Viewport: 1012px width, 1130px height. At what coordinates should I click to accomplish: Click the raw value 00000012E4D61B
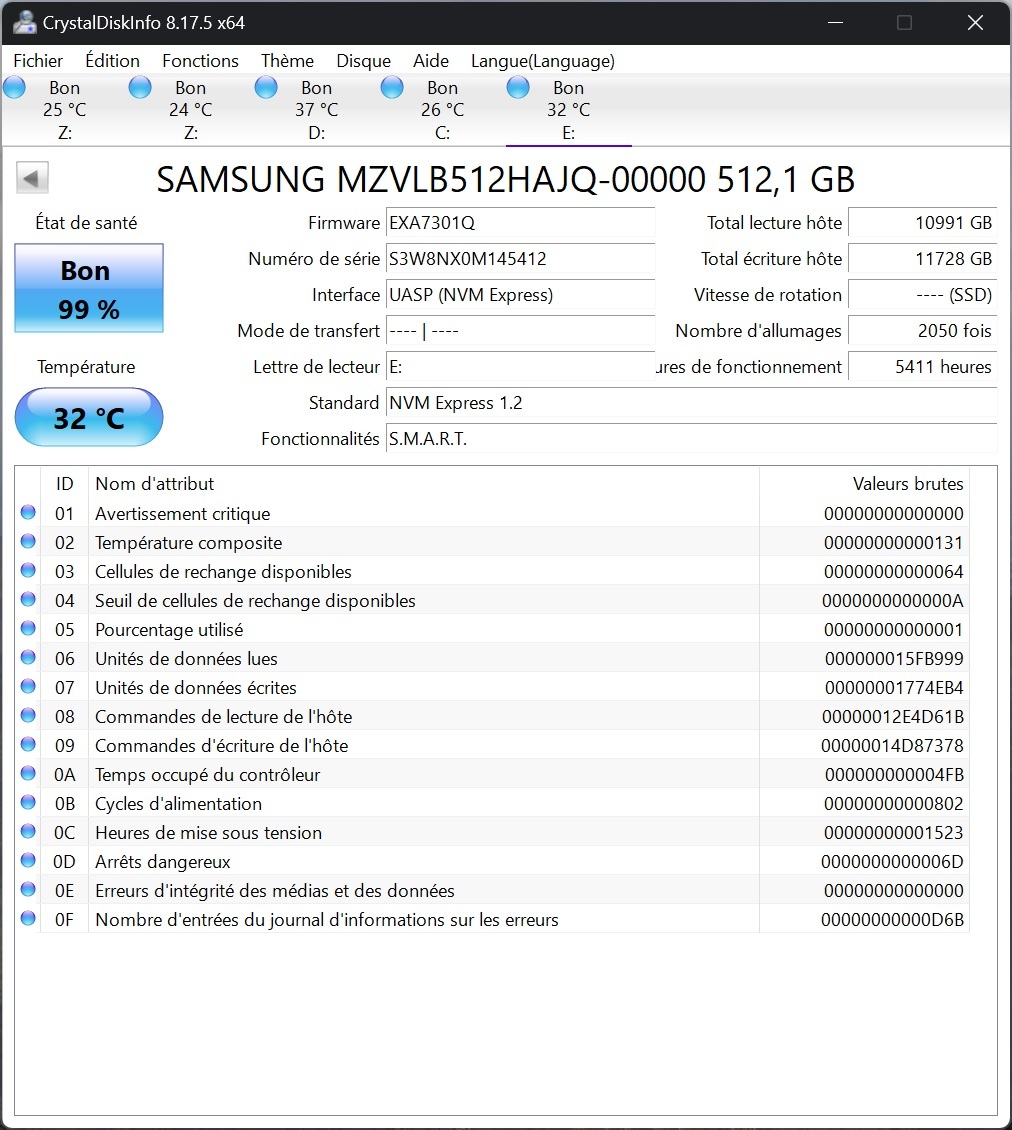tap(893, 716)
